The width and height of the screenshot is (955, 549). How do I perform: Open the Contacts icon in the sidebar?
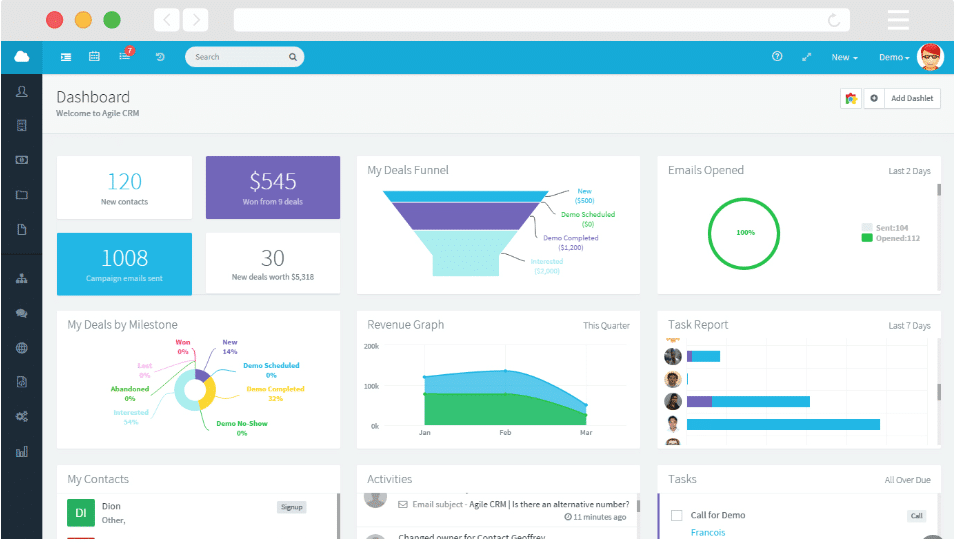click(x=21, y=91)
